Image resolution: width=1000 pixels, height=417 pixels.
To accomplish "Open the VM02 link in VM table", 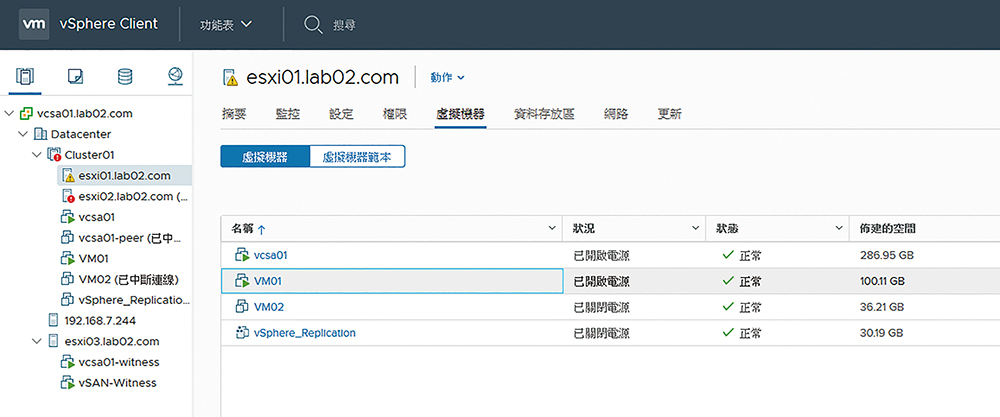I will tap(268, 307).
